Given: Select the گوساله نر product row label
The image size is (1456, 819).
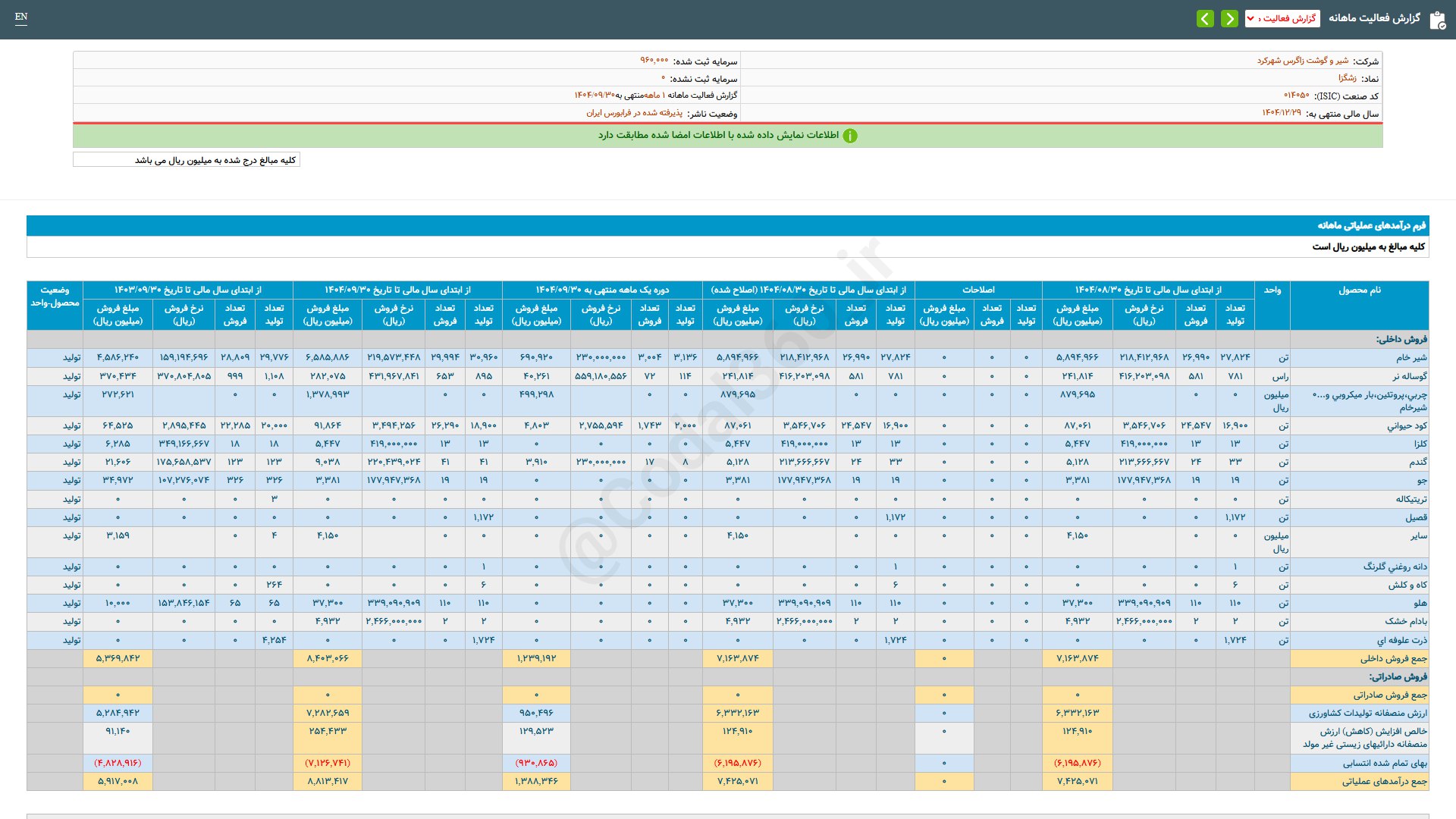Looking at the screenshot, I should pyautogui.click(x=1409, y=376).
